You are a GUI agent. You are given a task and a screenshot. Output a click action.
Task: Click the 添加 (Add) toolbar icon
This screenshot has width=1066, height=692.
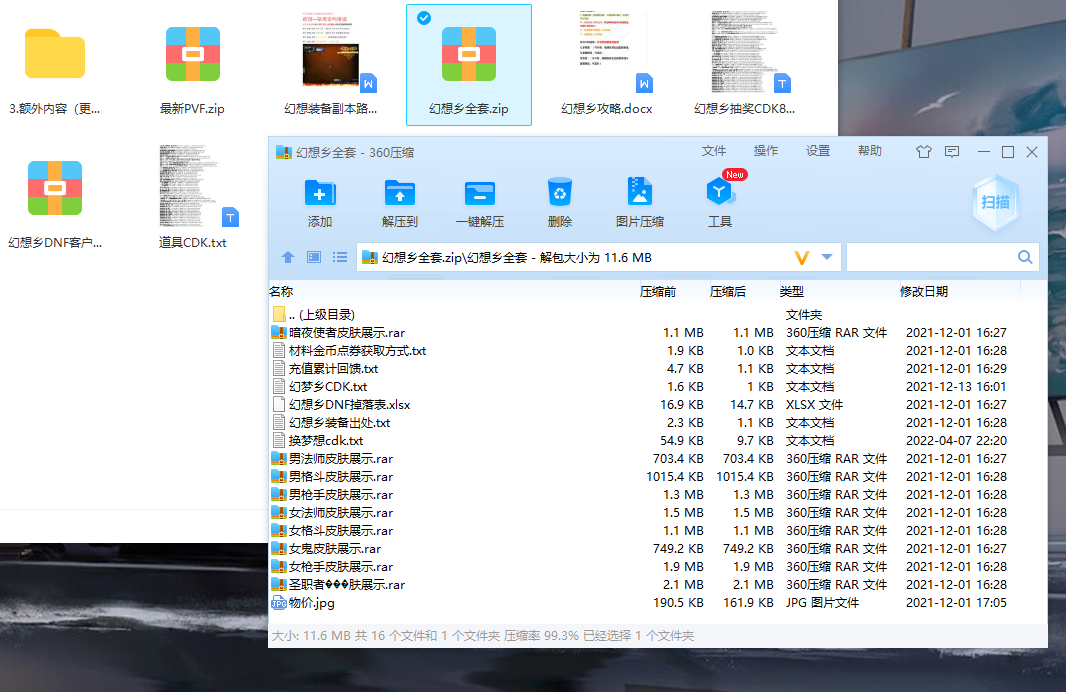coord(320,194)
